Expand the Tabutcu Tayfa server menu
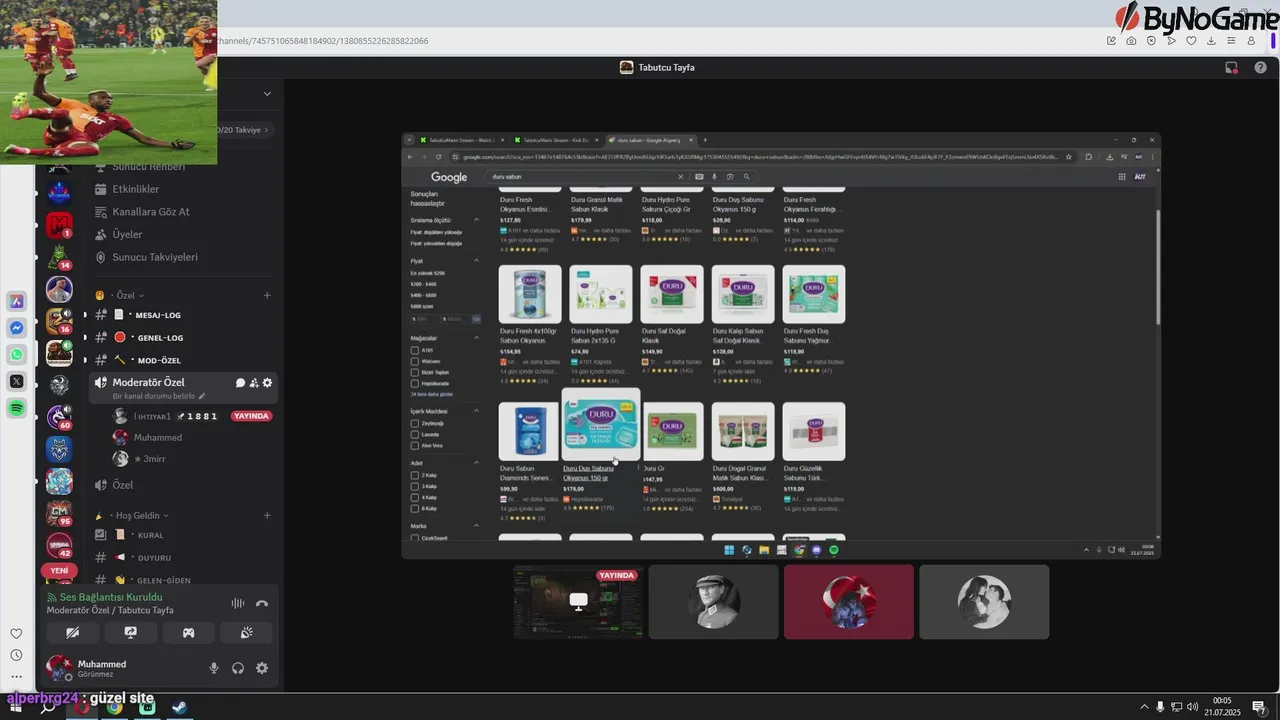 coord(267,93)
